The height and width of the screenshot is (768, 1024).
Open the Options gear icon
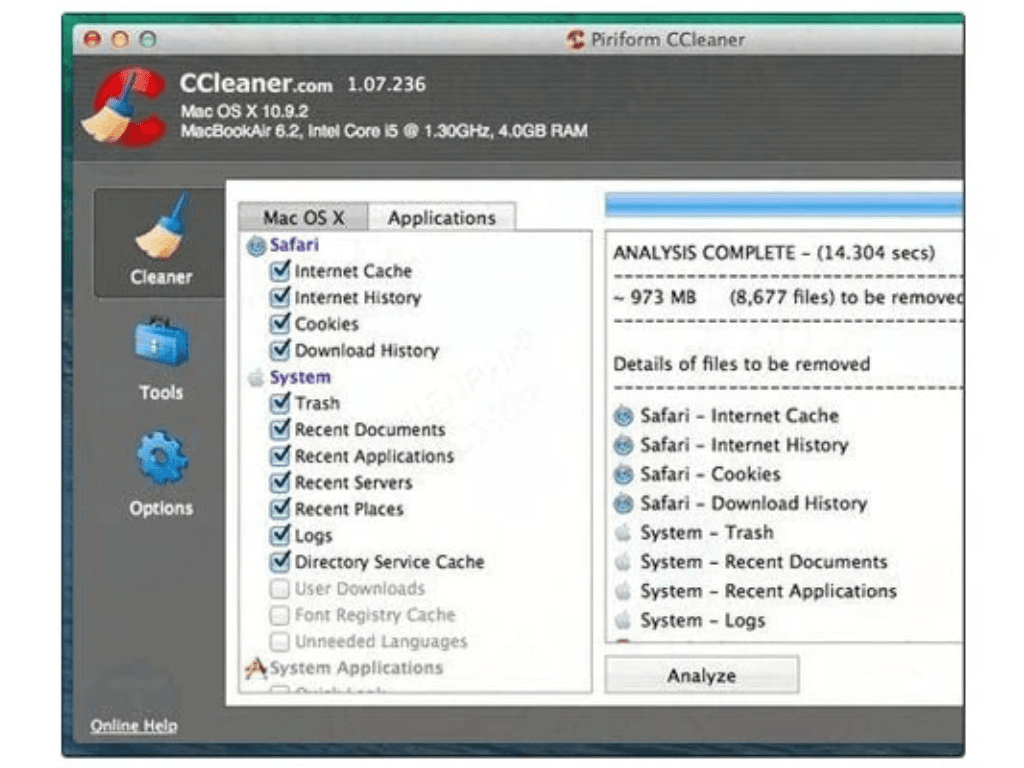tap(160, 459)
